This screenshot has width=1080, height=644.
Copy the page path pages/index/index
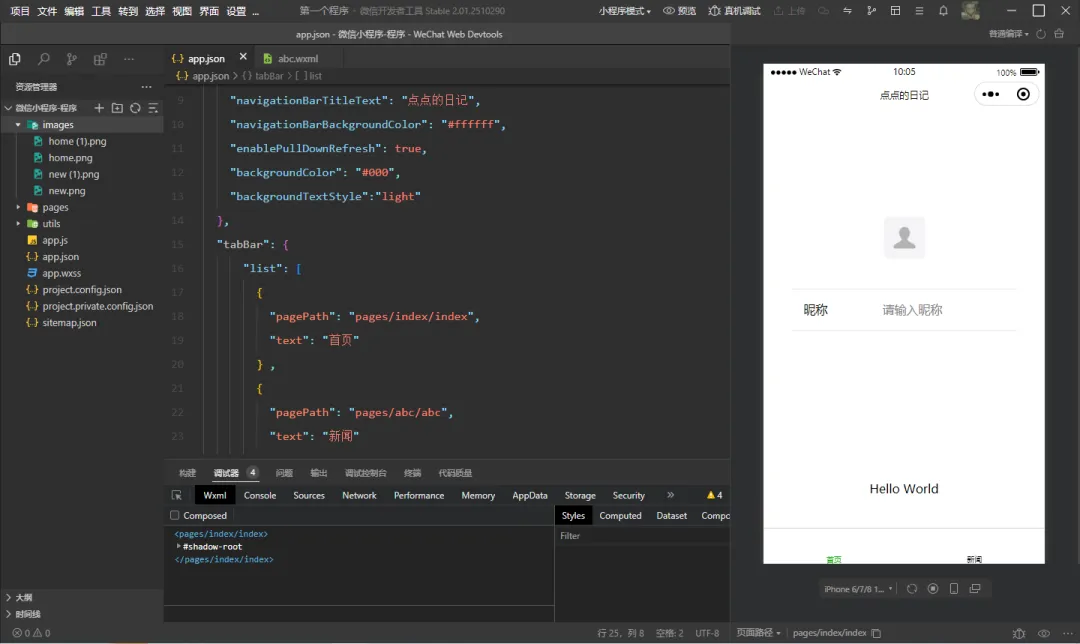point(876,633)
